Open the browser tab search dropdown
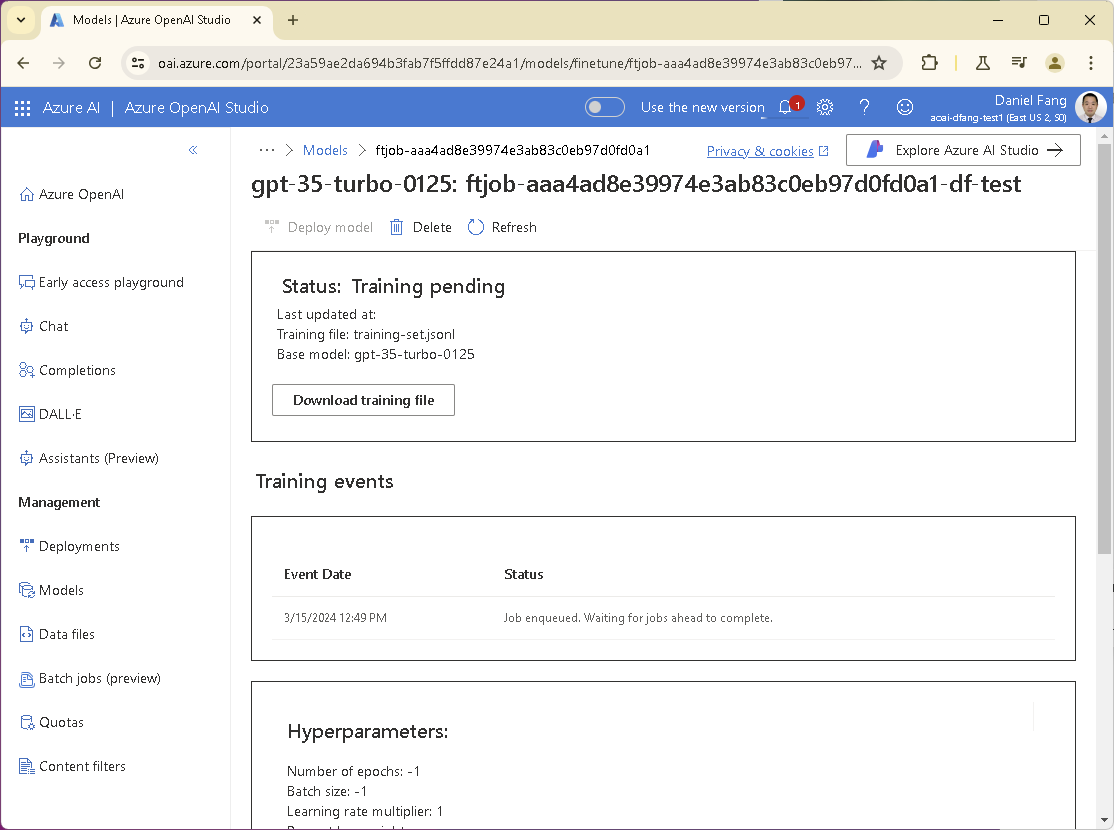Image resolution: width=1114 pixels, height=830 pixels. [21, 20]
